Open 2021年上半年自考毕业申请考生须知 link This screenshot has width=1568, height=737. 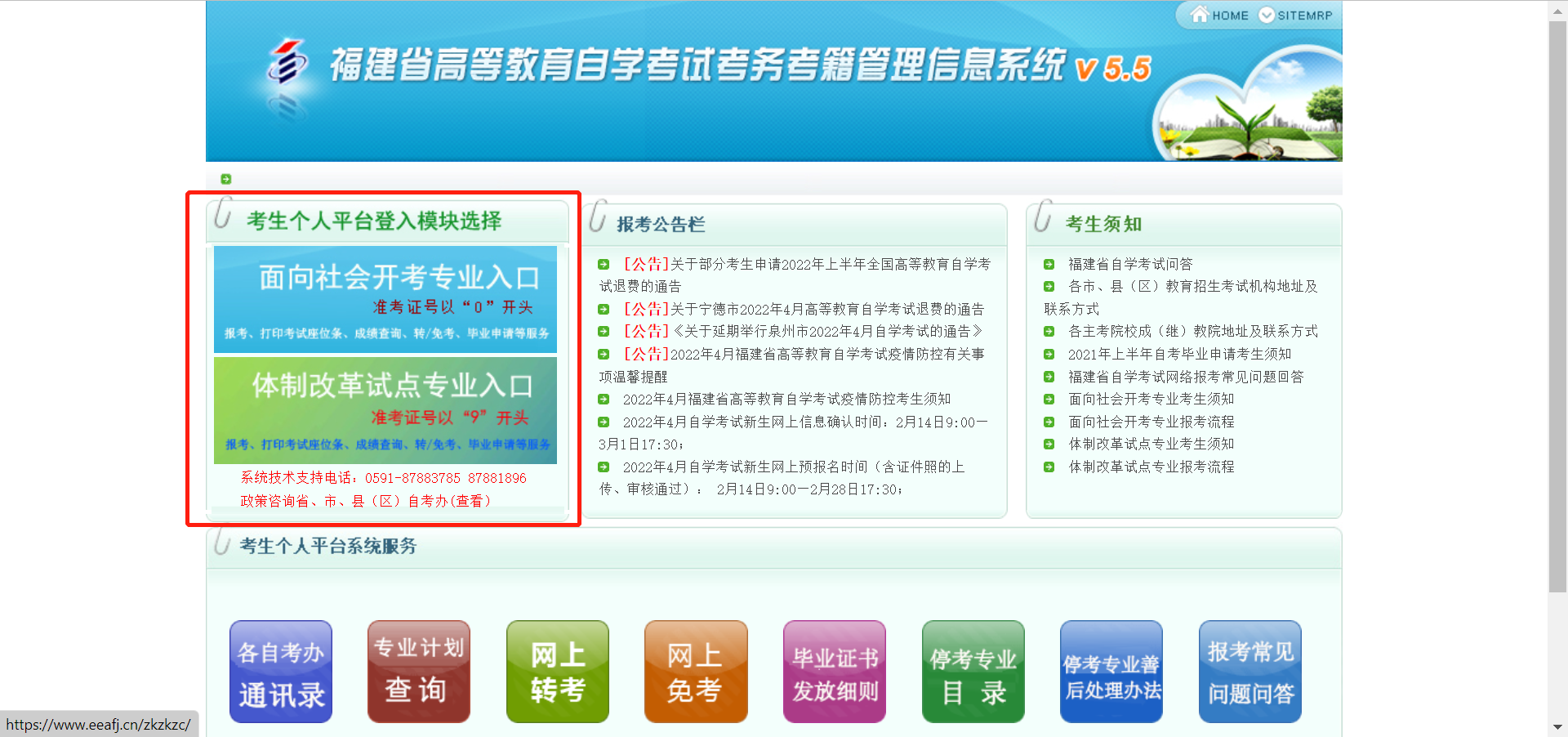click(1180, 354)
